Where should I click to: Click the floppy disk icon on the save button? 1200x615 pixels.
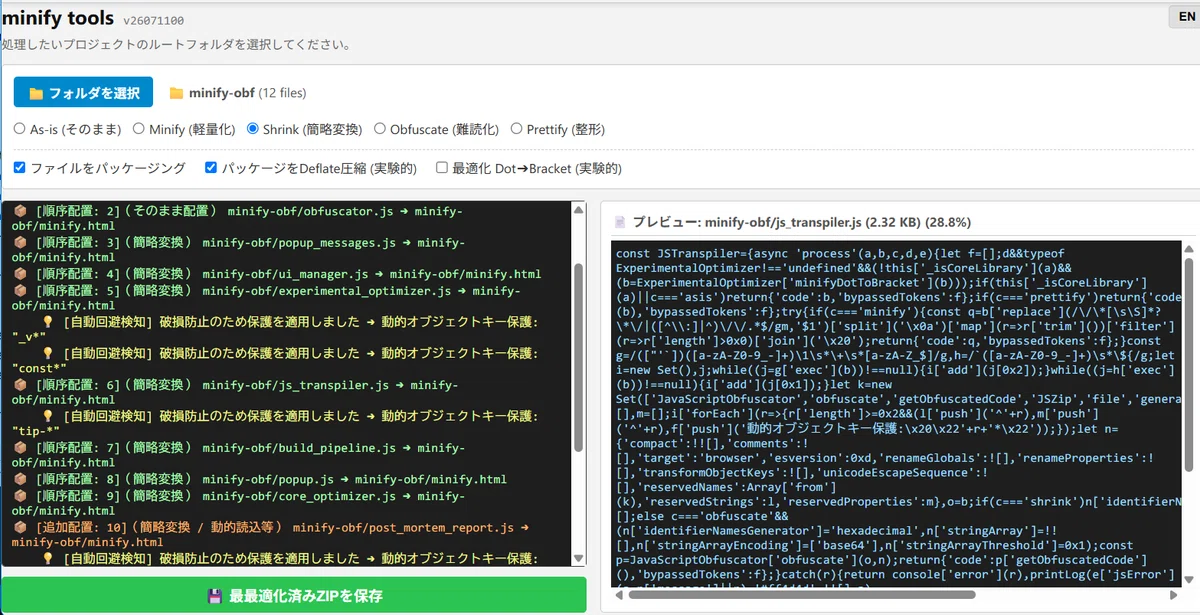point(214,596)
